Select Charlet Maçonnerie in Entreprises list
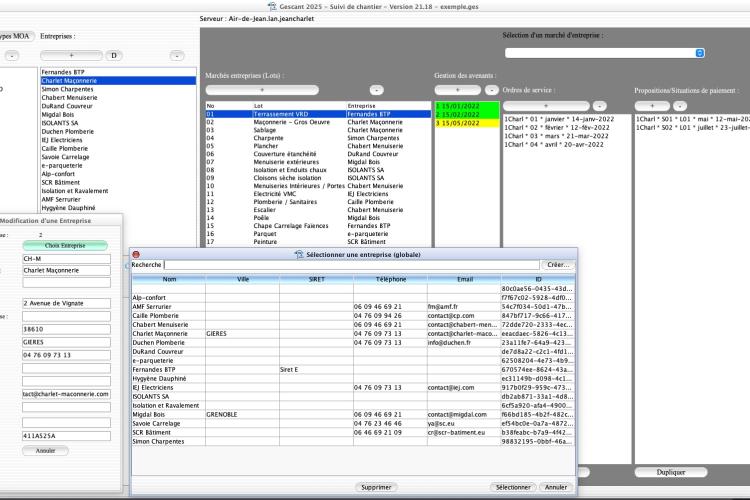 118,81
